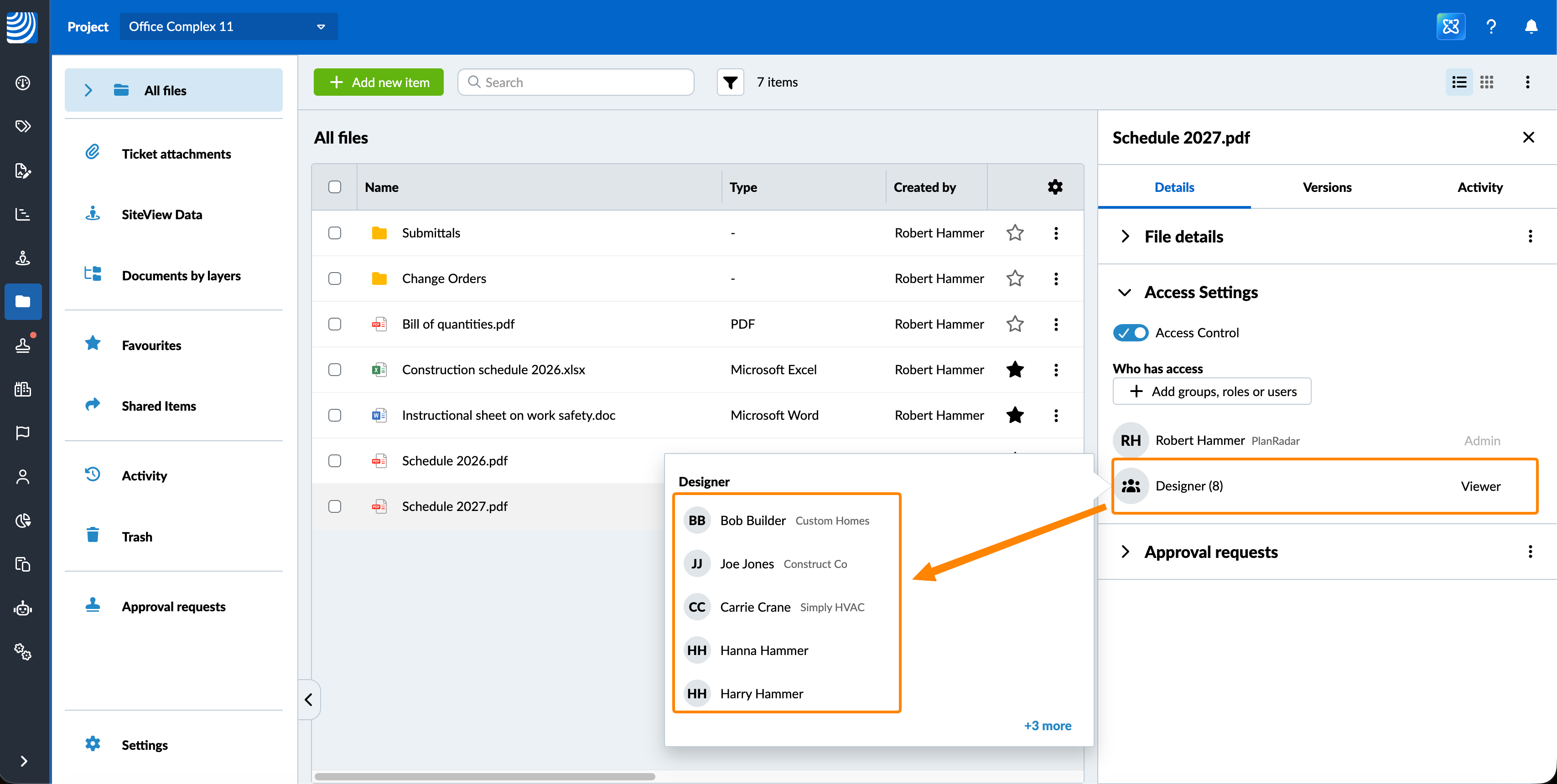Open the notifications bell

click(1531, 26)
